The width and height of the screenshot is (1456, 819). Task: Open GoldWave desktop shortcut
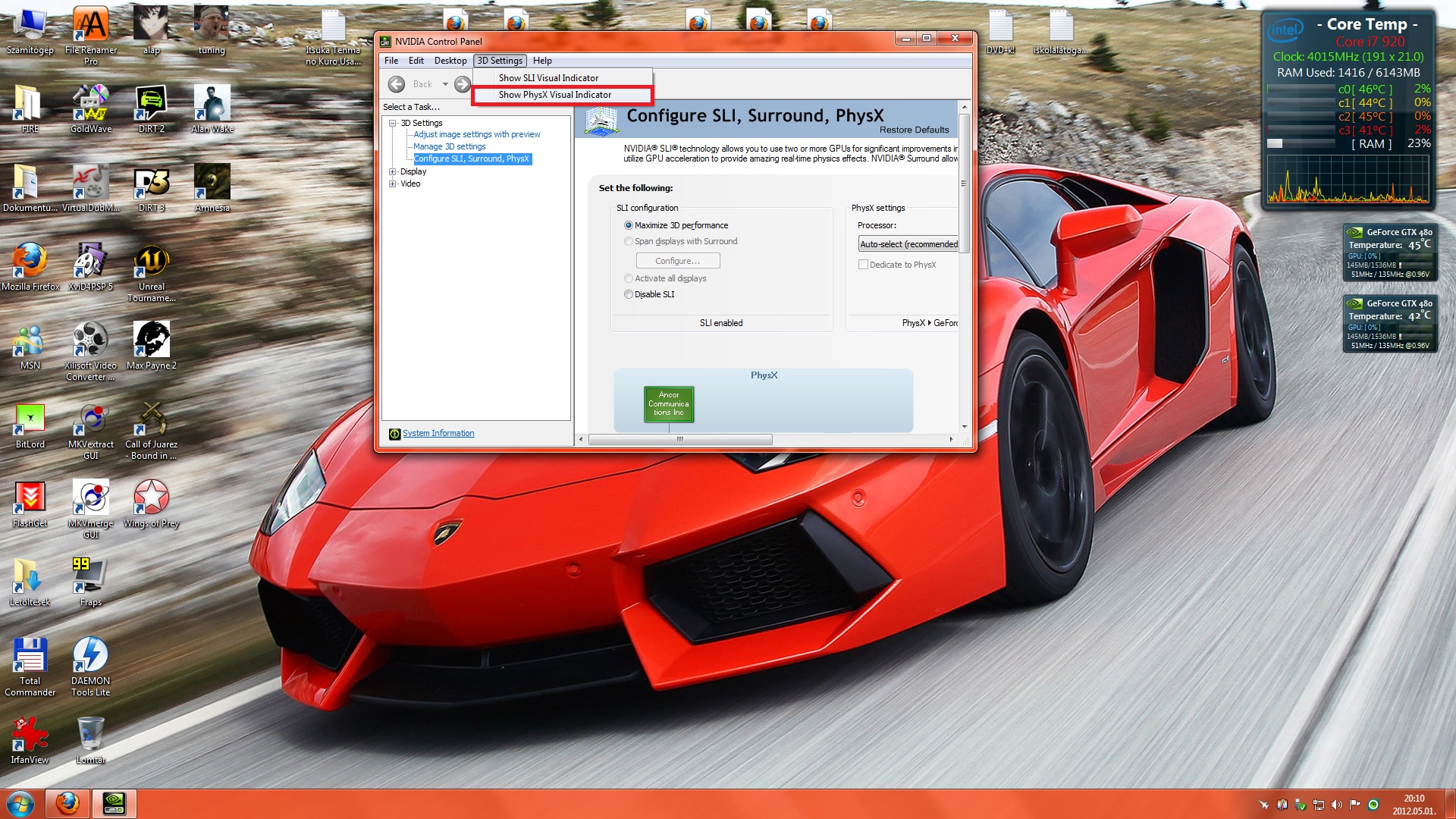point(91,108)
